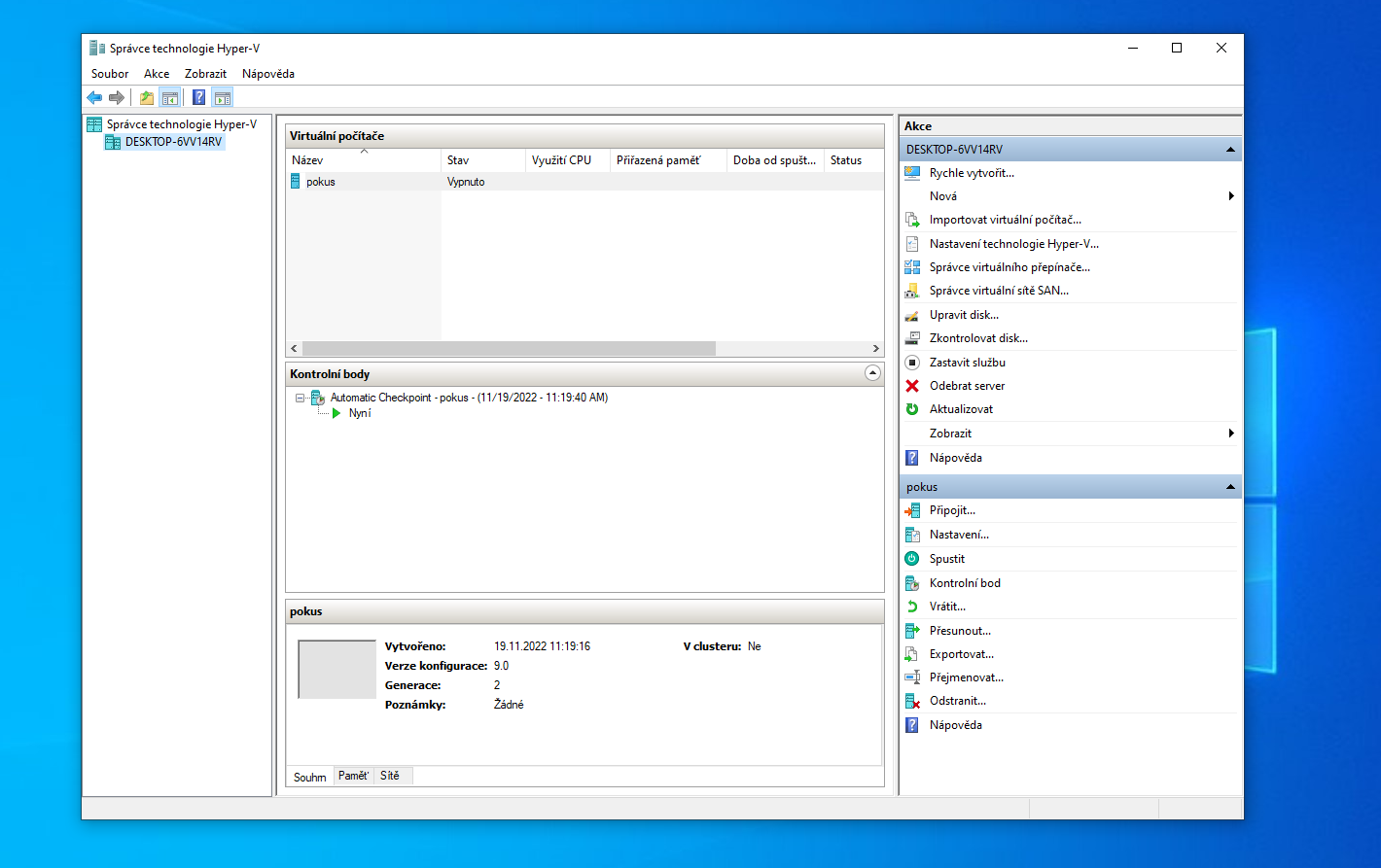The width and height of the screenshot is (1381, 868).
Task: Expand the Nová submenu
Action: click(1231, 196)
